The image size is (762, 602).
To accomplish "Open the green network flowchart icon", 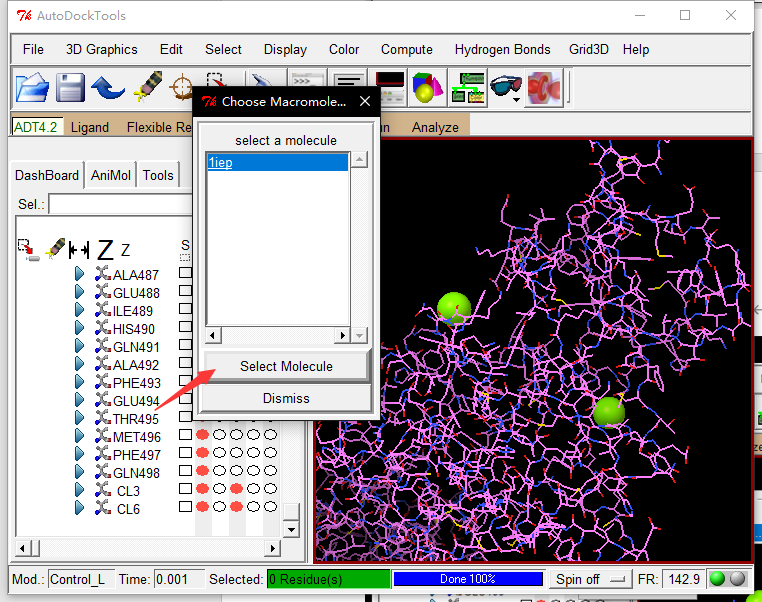I will pos(468,88).
